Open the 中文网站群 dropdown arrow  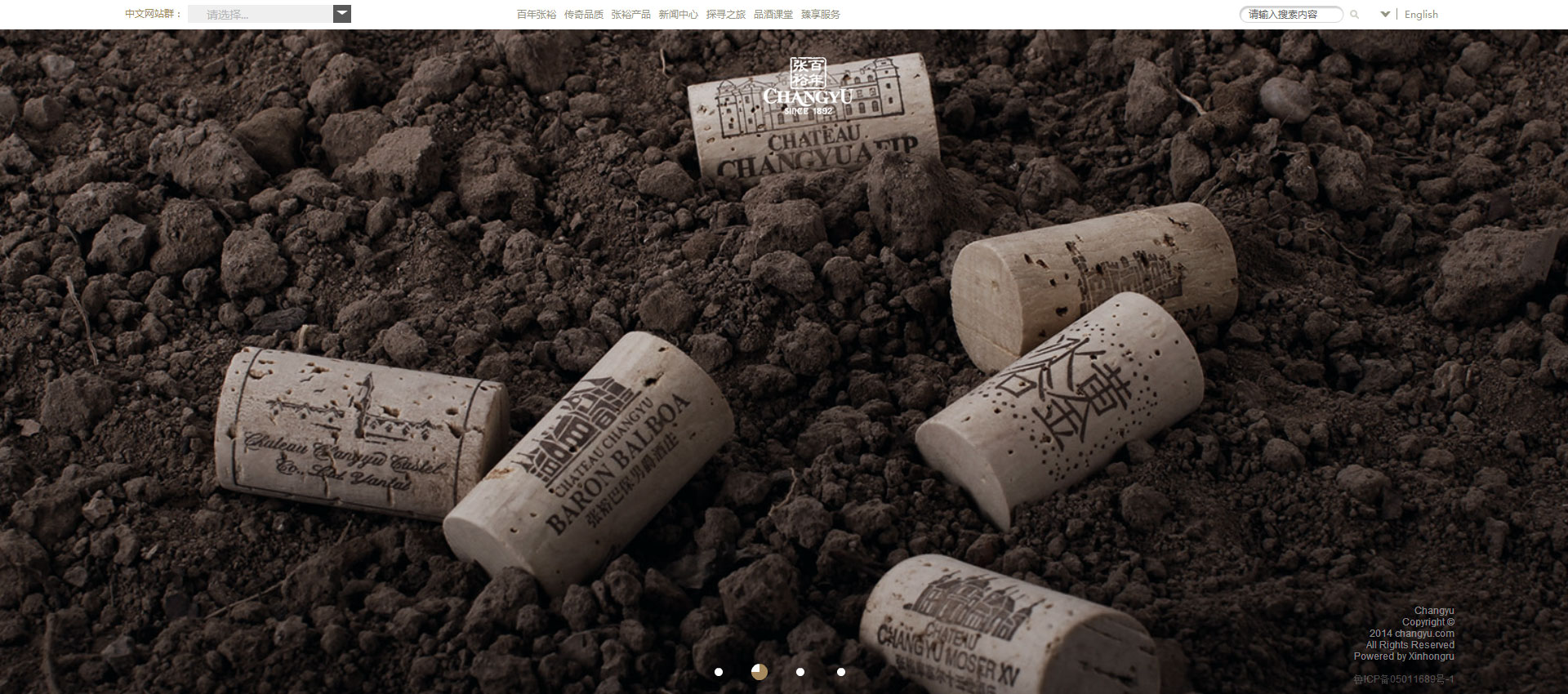342,14
